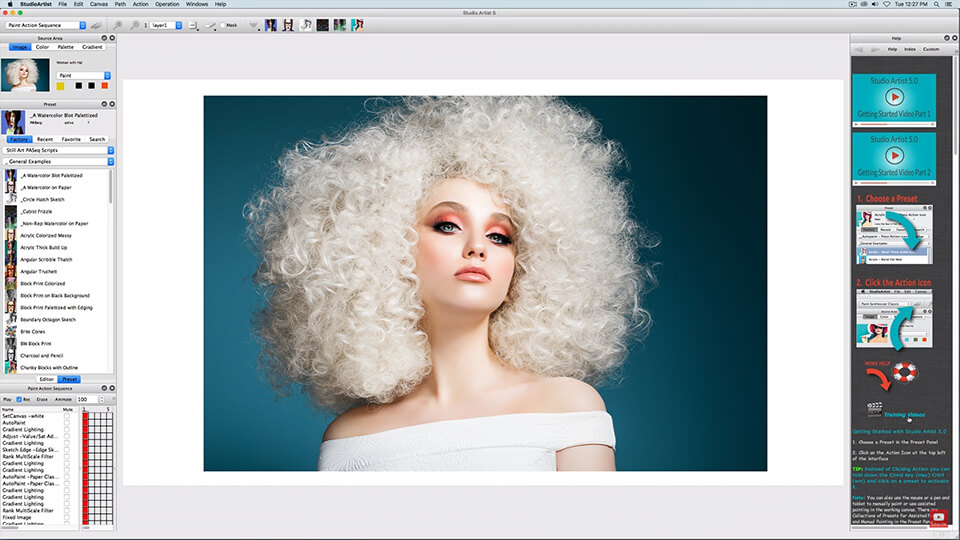Open the Paint dropdown in Source Area

84,75
